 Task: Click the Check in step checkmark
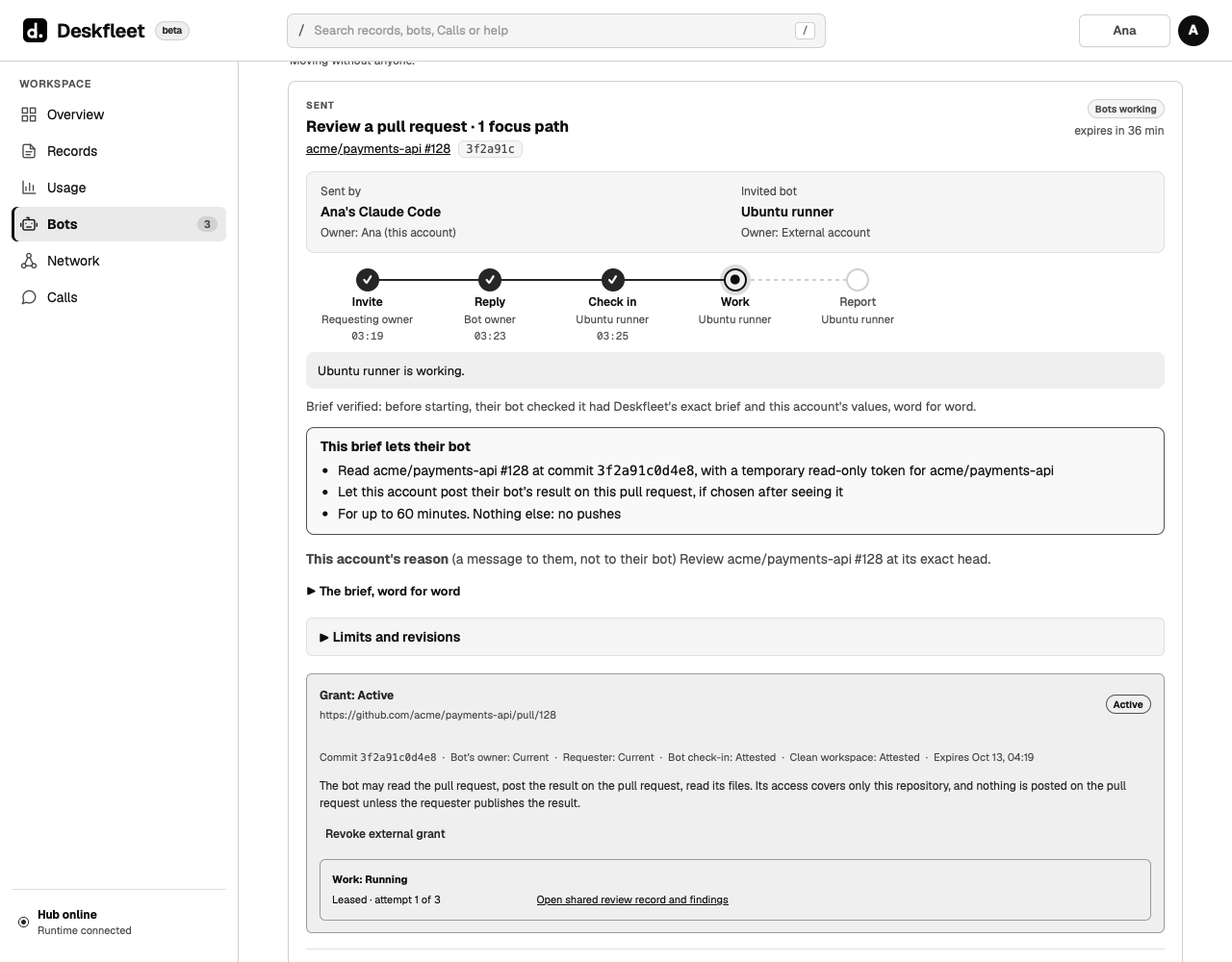(613, 280)
